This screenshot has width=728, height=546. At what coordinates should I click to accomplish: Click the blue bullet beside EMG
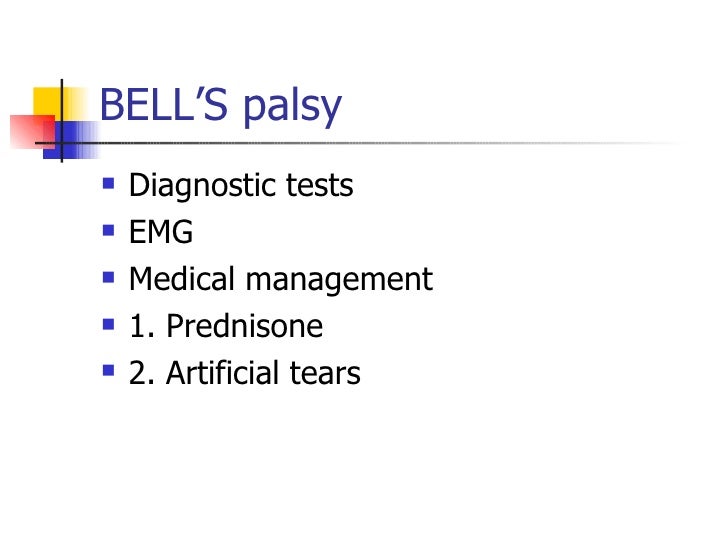(108, 230)
